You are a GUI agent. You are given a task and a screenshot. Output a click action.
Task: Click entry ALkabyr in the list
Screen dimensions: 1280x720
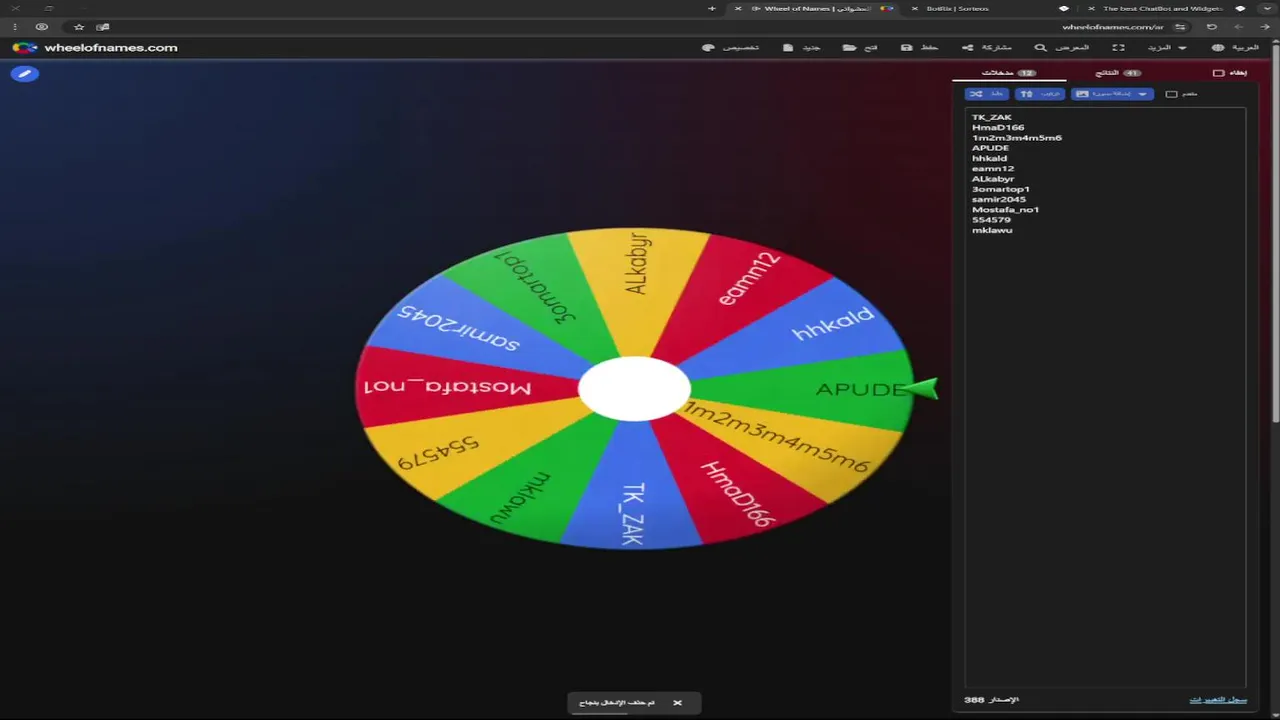993,179
